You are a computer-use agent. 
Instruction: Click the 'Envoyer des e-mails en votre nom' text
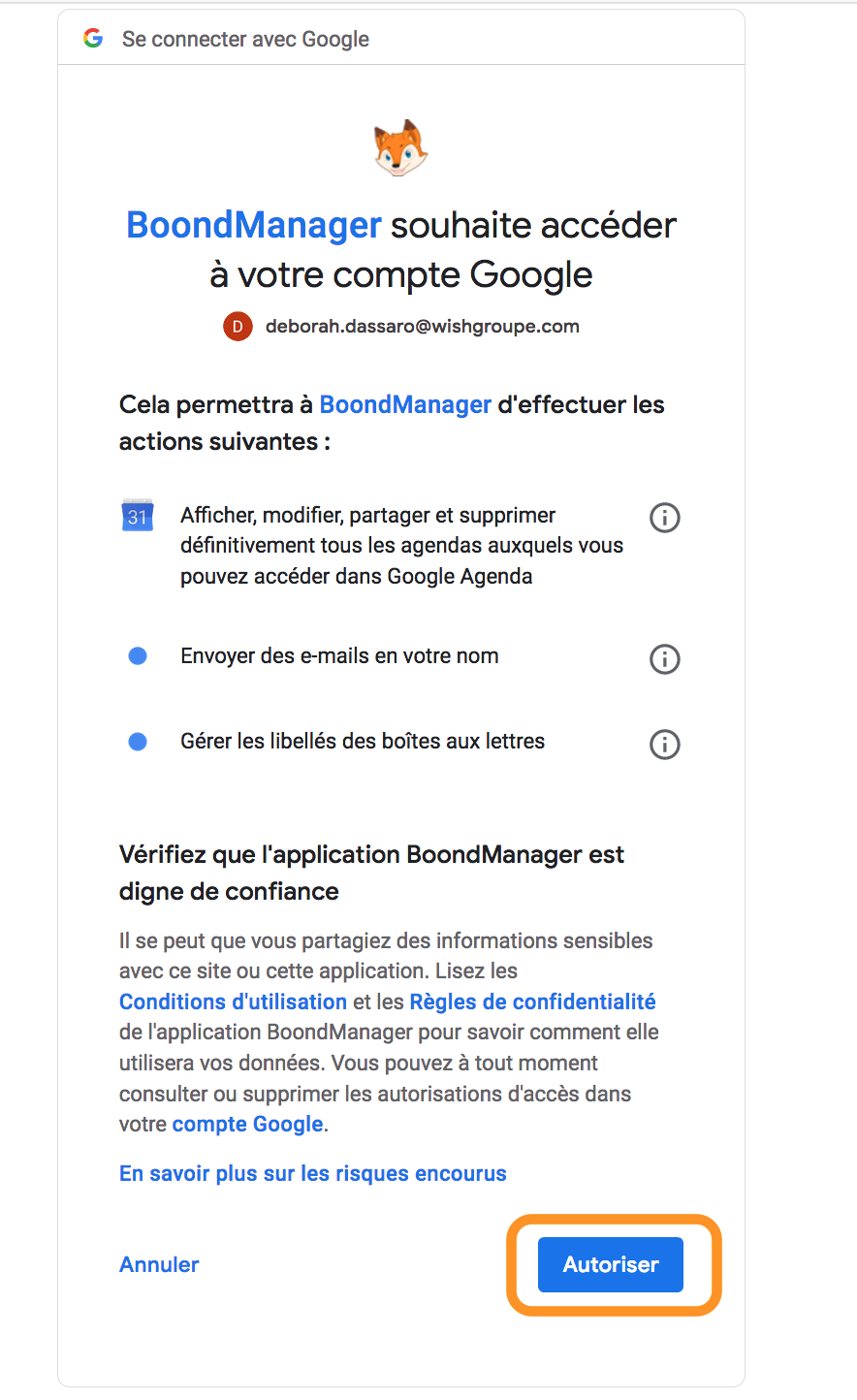pyautogui.click(x=339, y=656)
